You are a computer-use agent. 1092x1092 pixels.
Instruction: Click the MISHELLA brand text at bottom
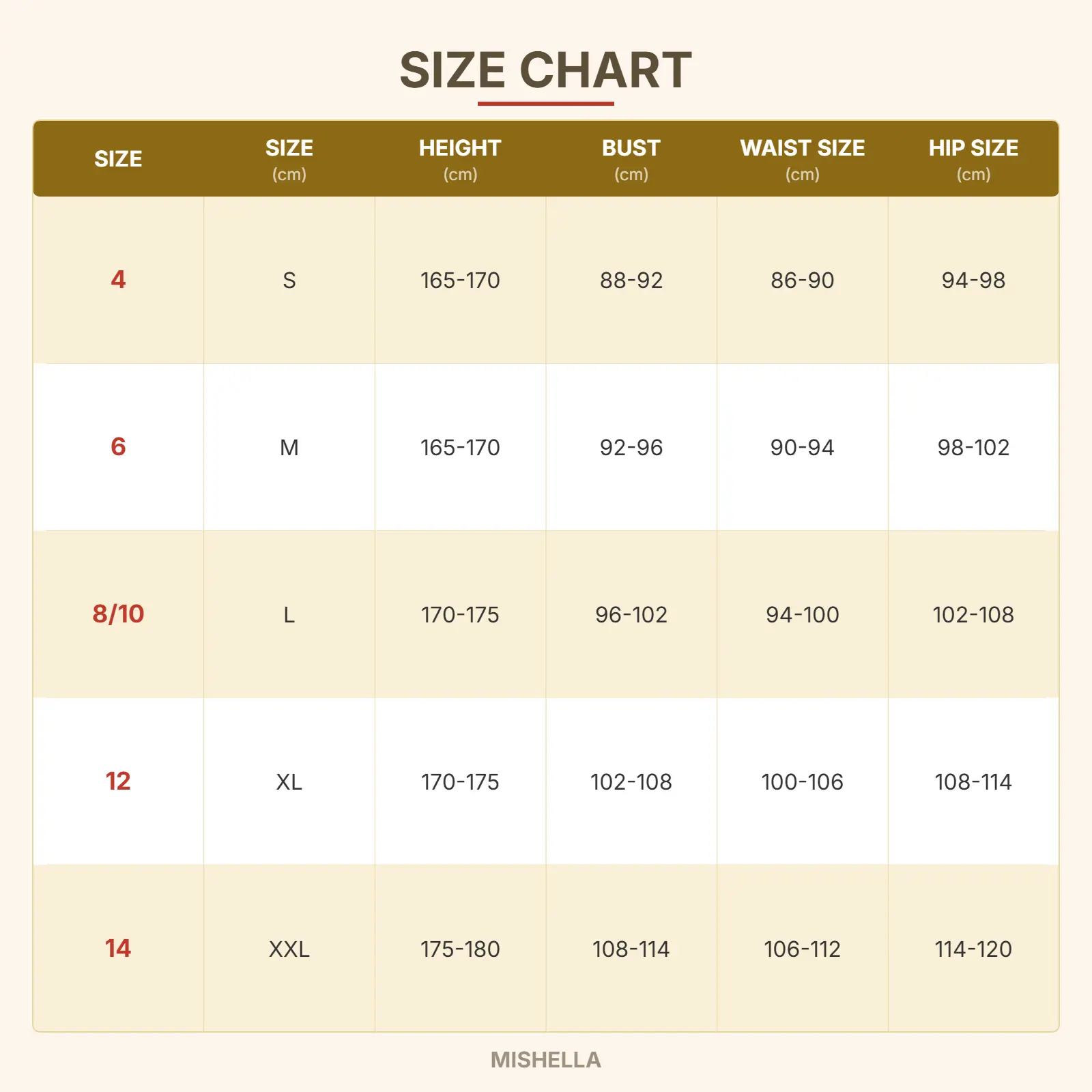click(545, 1059)
